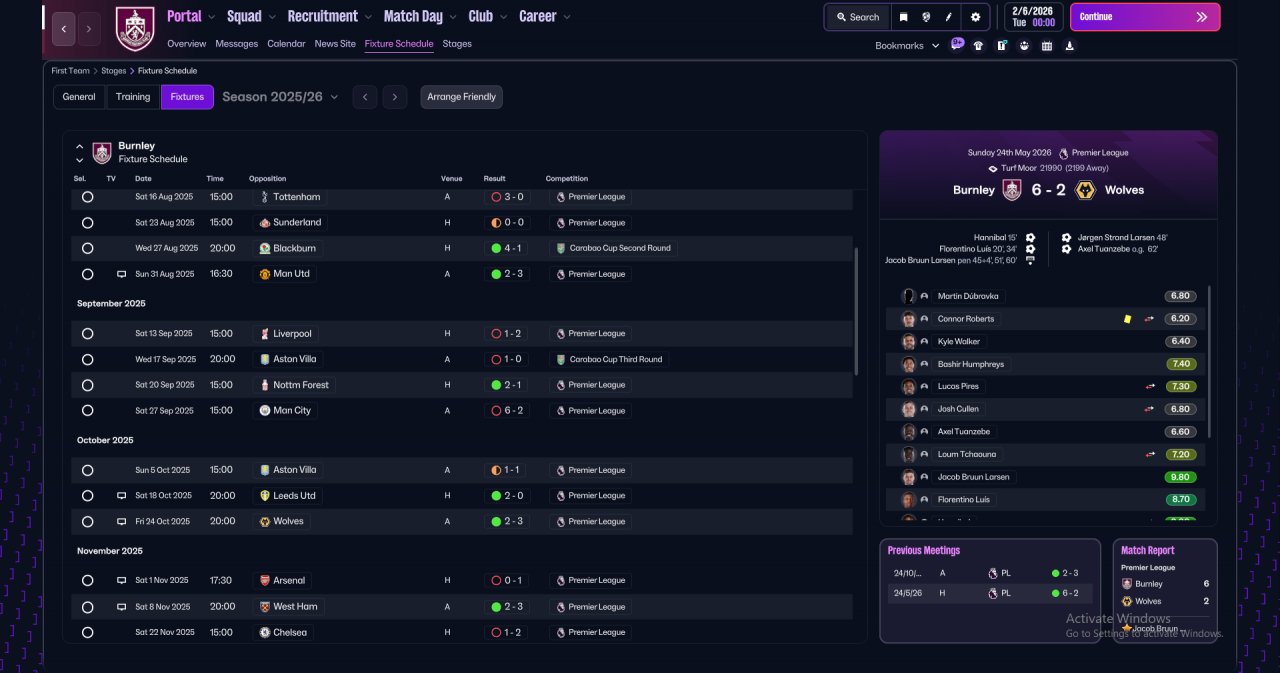1280x673 pixels.
Task: Select the Chelsea fixture radio button
Action: pos(87,633)
